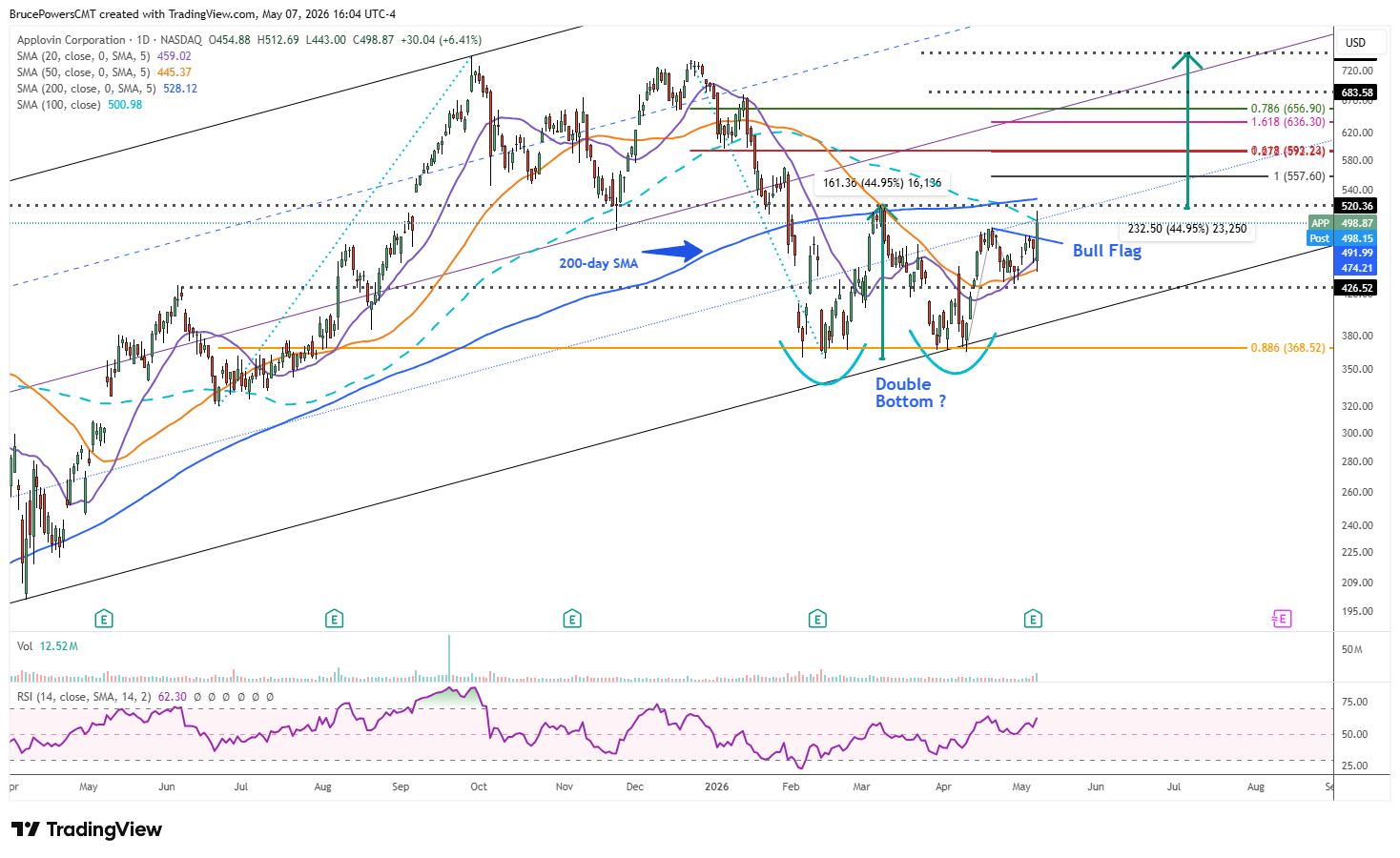Image resolution: width=1400 pixels, height=858 pixels.
Task: Click the Oct label on time axis
Action: click(479, 786)
